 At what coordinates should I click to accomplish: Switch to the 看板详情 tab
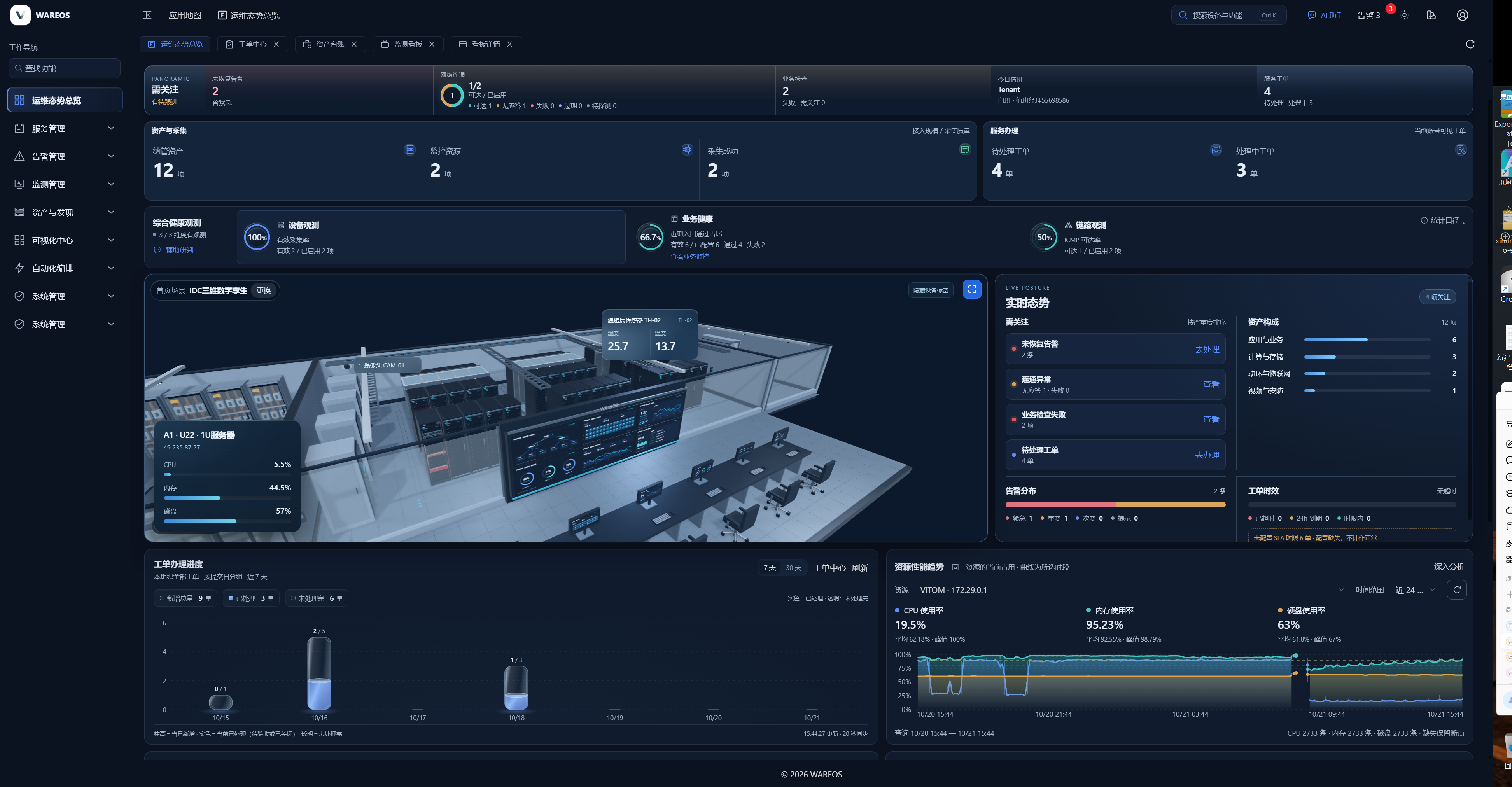(485, 44)
